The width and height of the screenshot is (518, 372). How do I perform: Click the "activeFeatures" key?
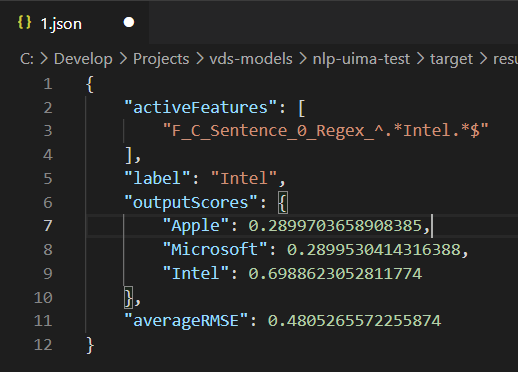[201, 108]
